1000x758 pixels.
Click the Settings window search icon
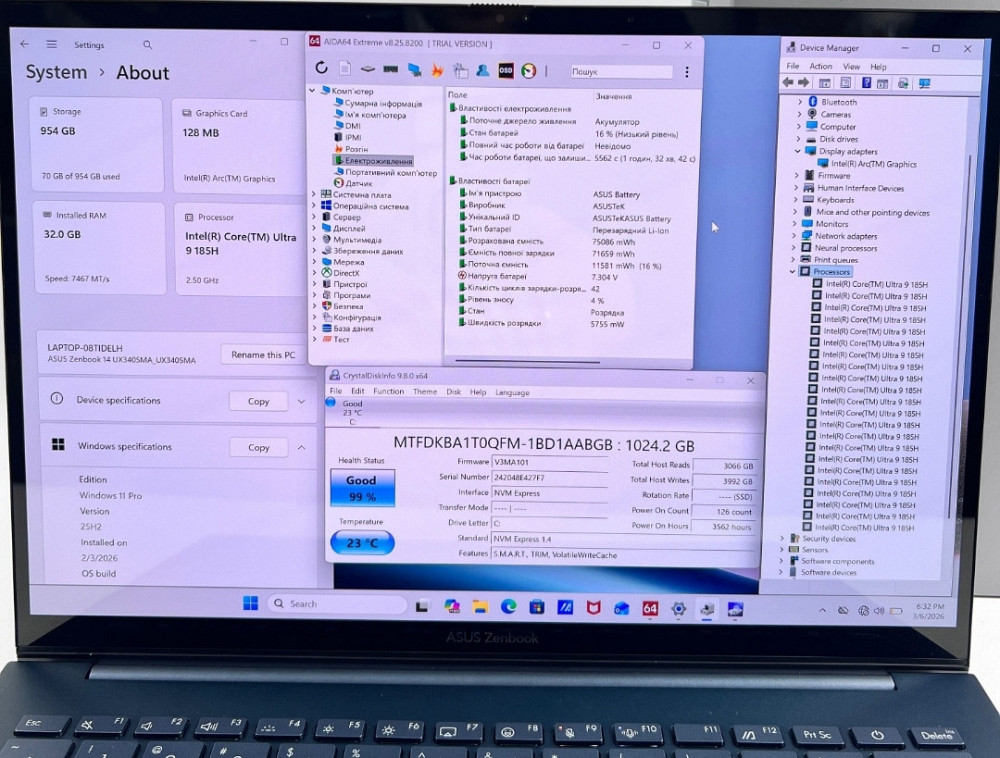coord(147,45)
